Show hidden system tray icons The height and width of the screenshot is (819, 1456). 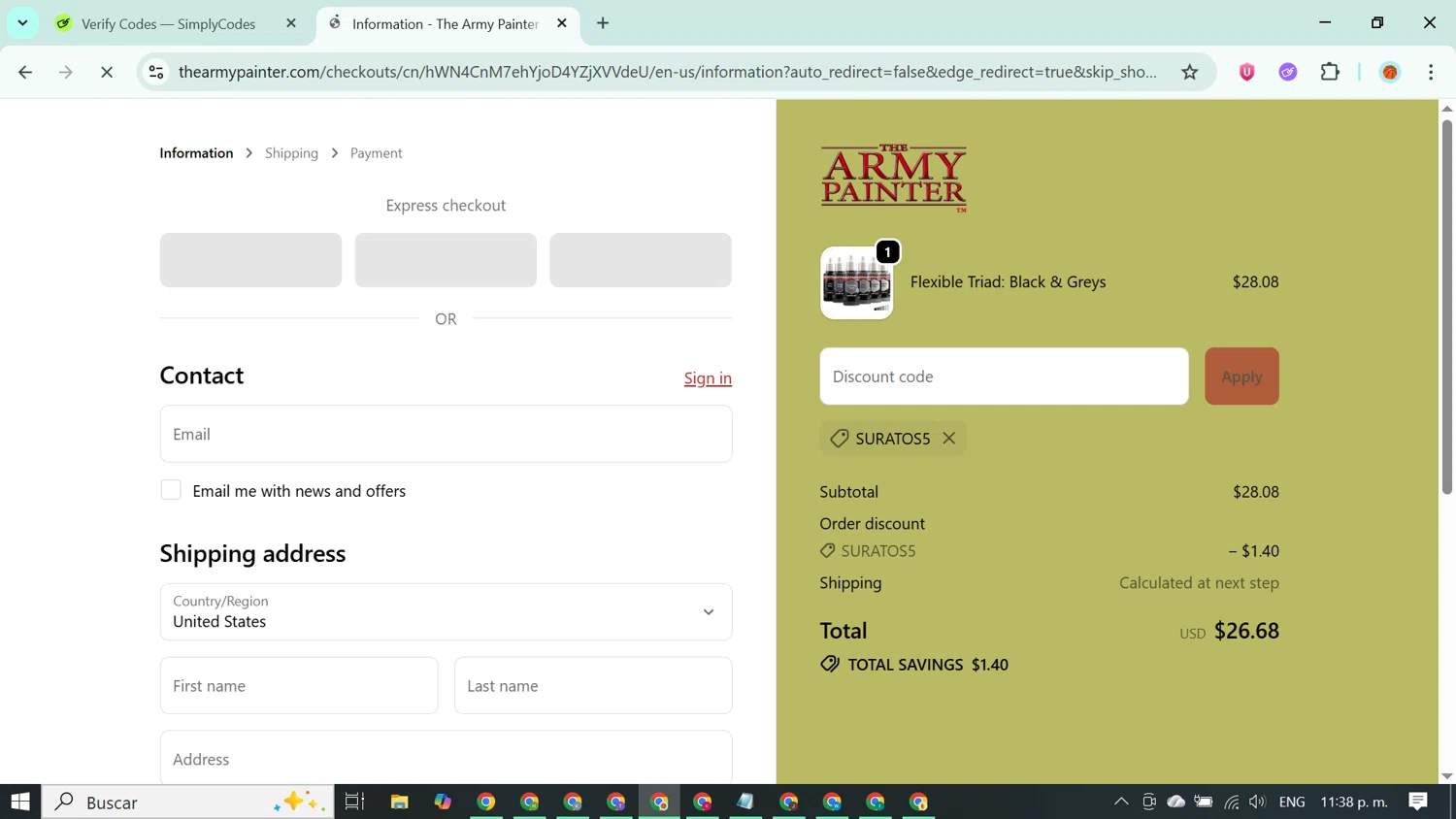coord(1121,802)
